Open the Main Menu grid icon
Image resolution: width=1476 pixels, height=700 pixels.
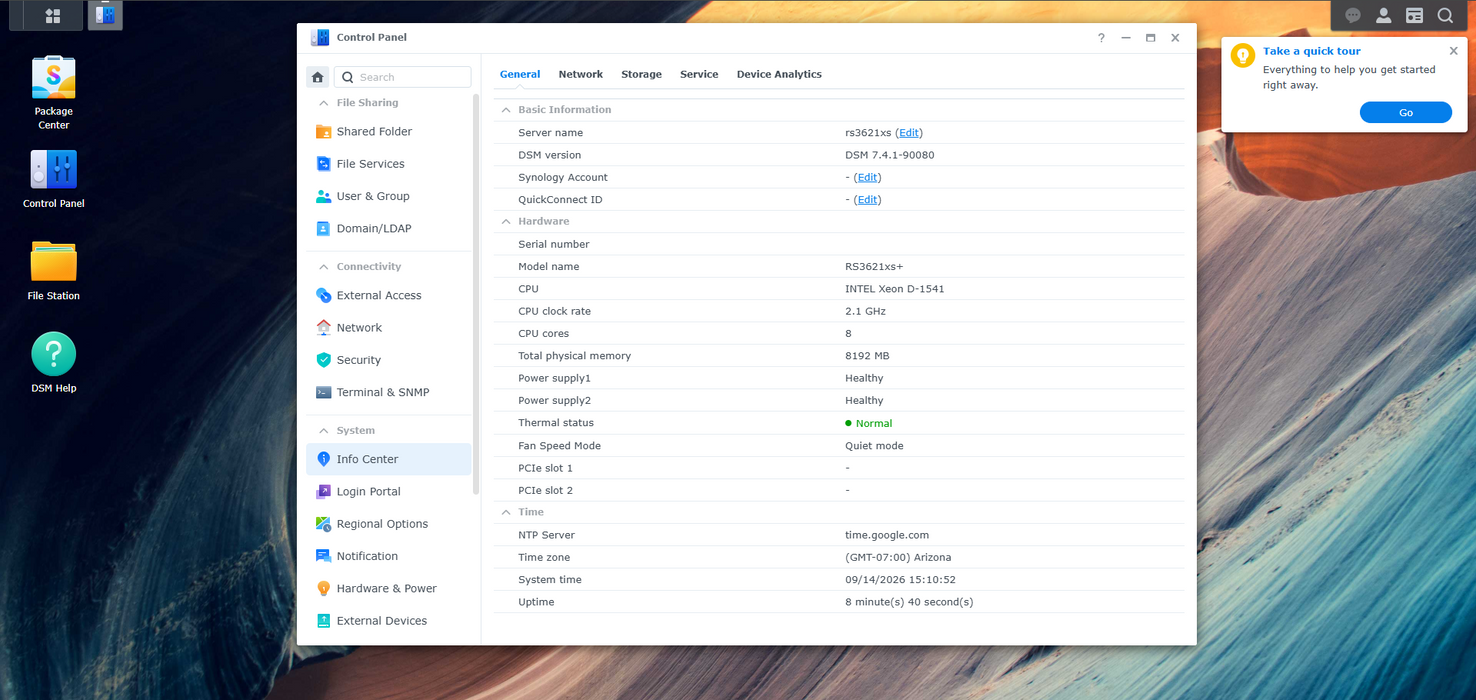pos(53,15)
